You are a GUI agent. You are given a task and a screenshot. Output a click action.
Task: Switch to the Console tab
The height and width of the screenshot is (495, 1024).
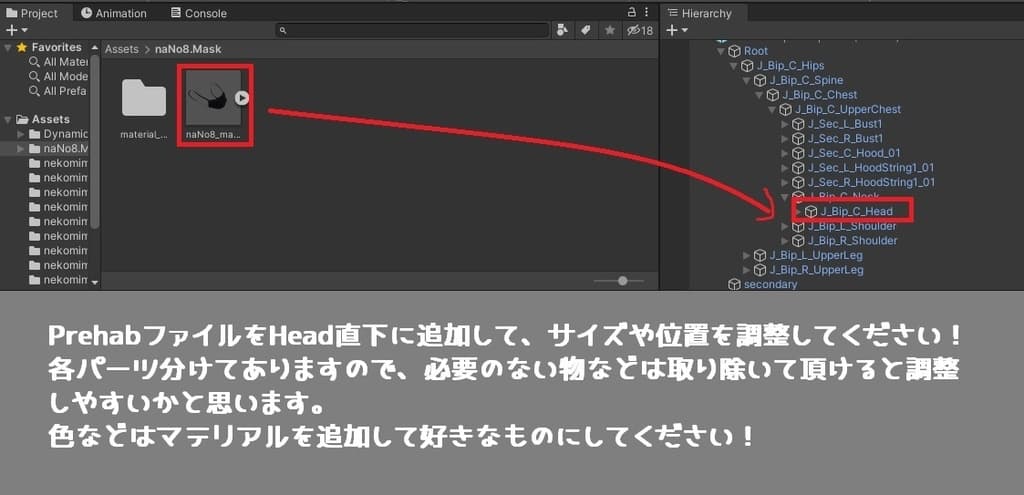pos(199,13)
